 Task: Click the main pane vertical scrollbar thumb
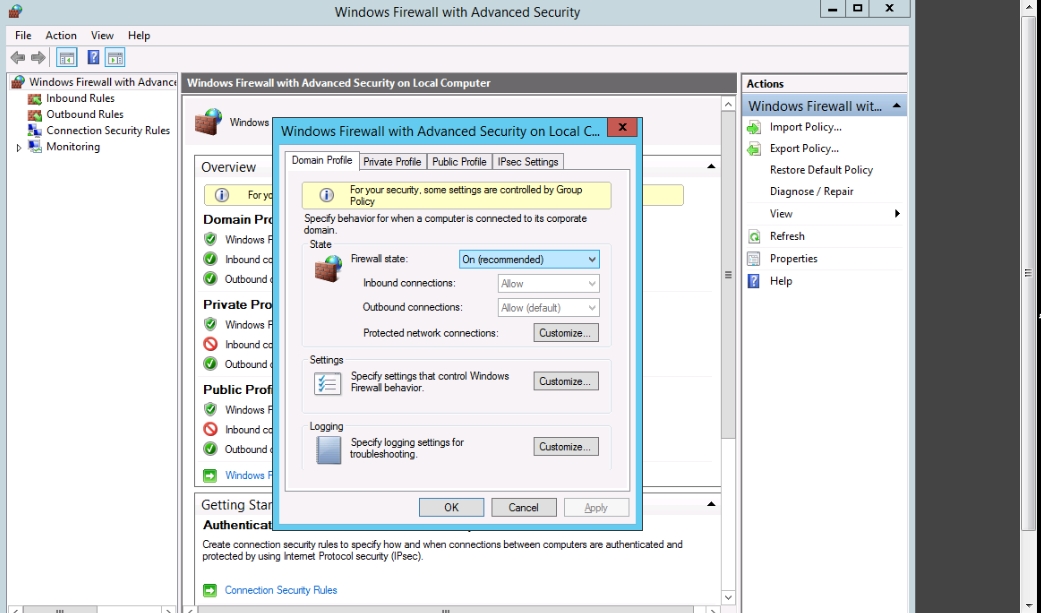click(728, 276)
